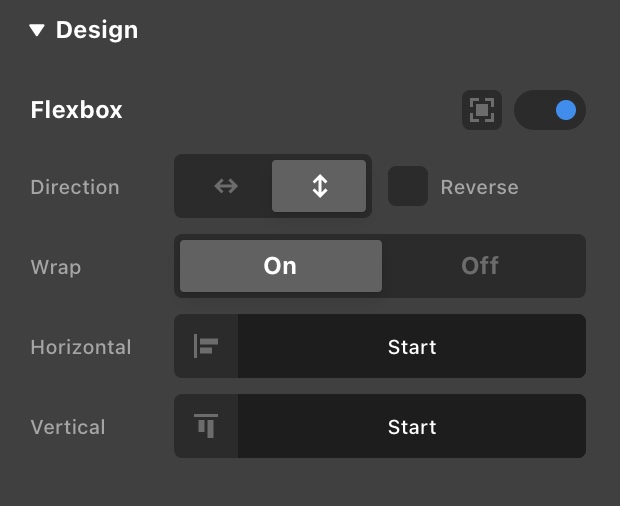Enable the Reverse checkbox
The width and height of the screenshot is (620, 506).
coord(408,187)
